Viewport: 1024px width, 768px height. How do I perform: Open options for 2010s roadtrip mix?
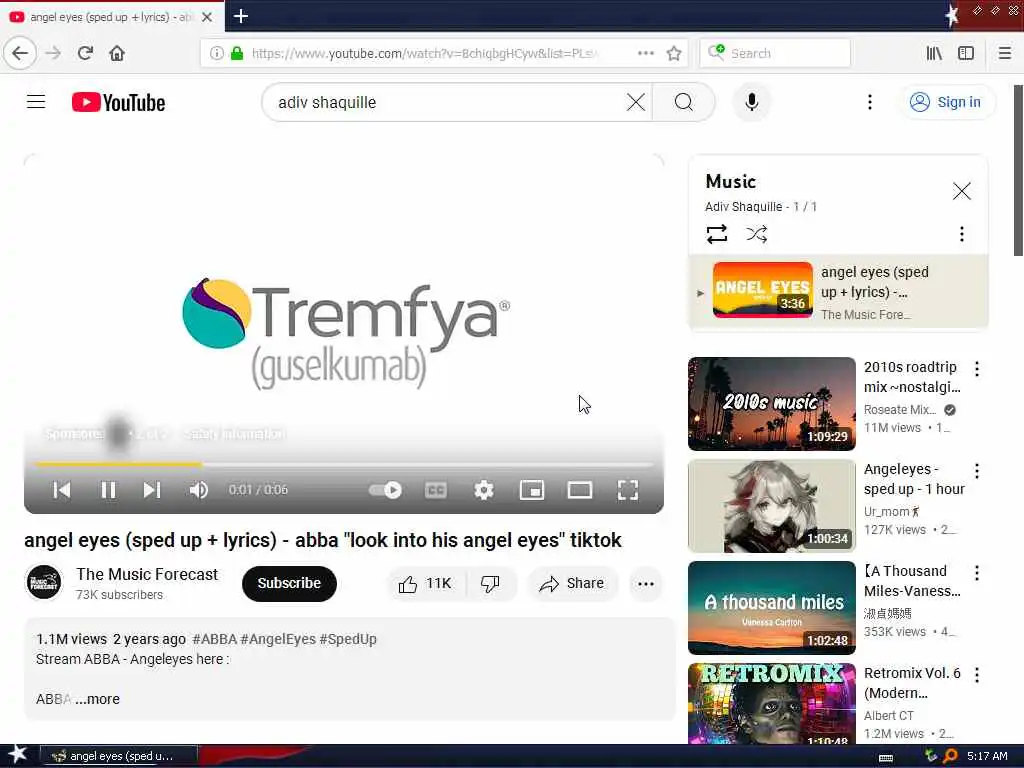(x=977, y=369)
